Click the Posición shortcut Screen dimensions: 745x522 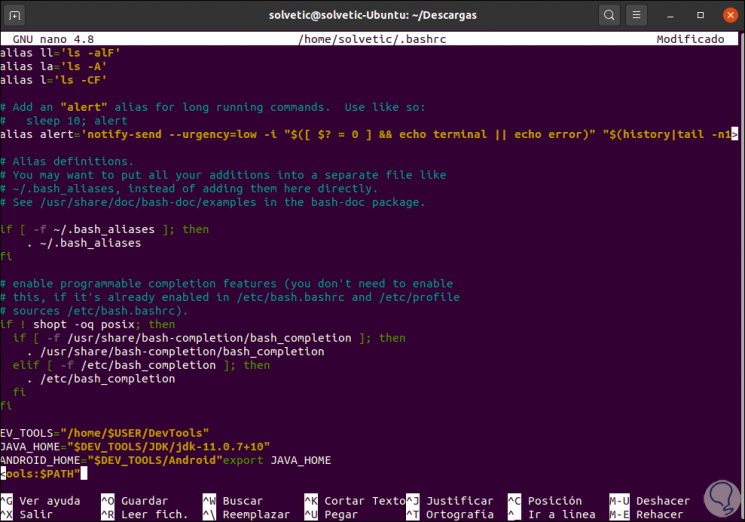tap(544, 501)
